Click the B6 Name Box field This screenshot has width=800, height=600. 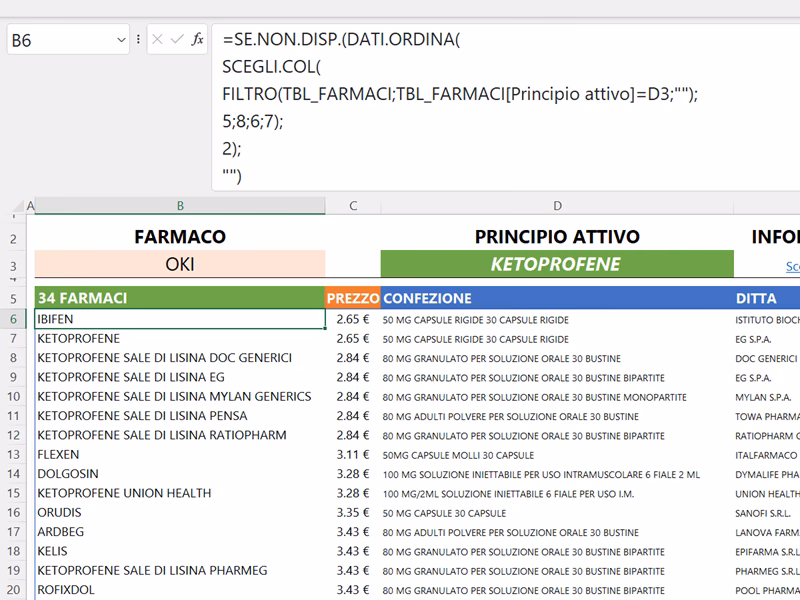point(58,40)
